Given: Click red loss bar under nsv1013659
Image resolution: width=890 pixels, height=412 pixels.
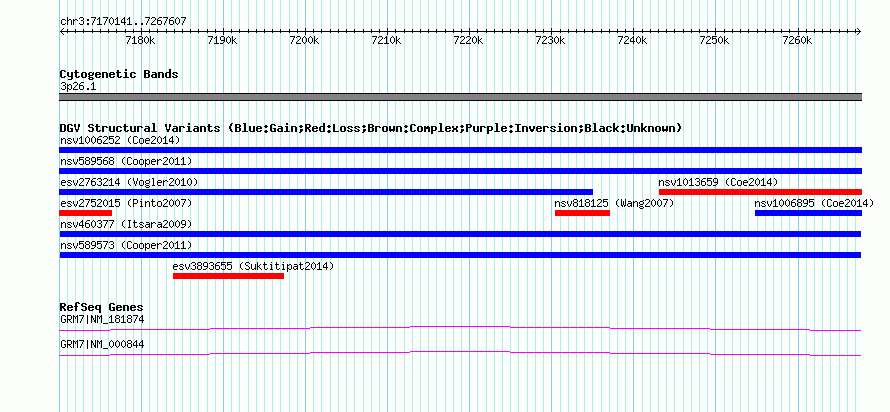Looking at the screenshot, I should pyautogui.click(x=761, y=192).
